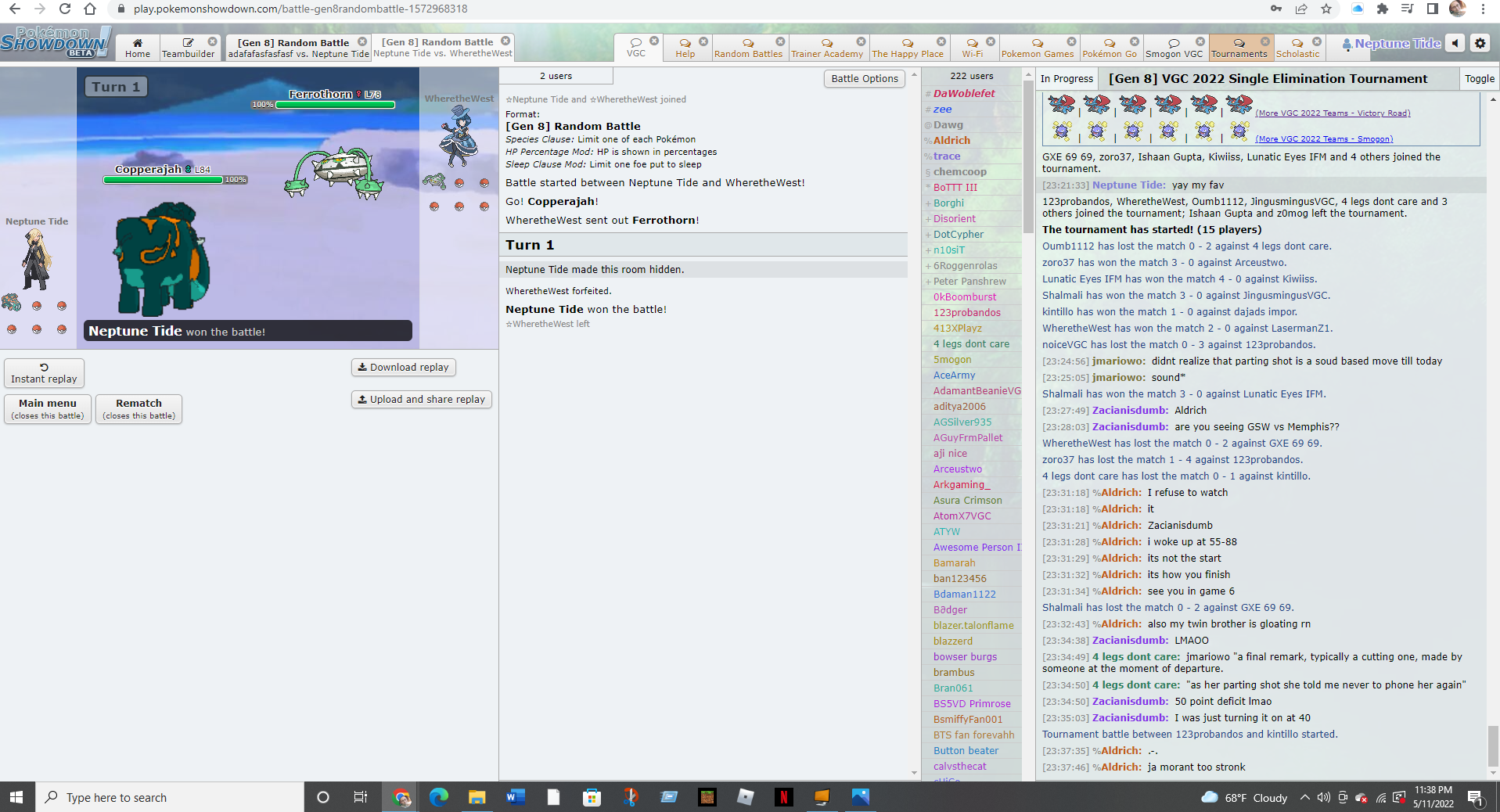This screenshot has height=812, width=1500.
Task: Select user blazer.talonflame in user list
Action: coord(973,625)
